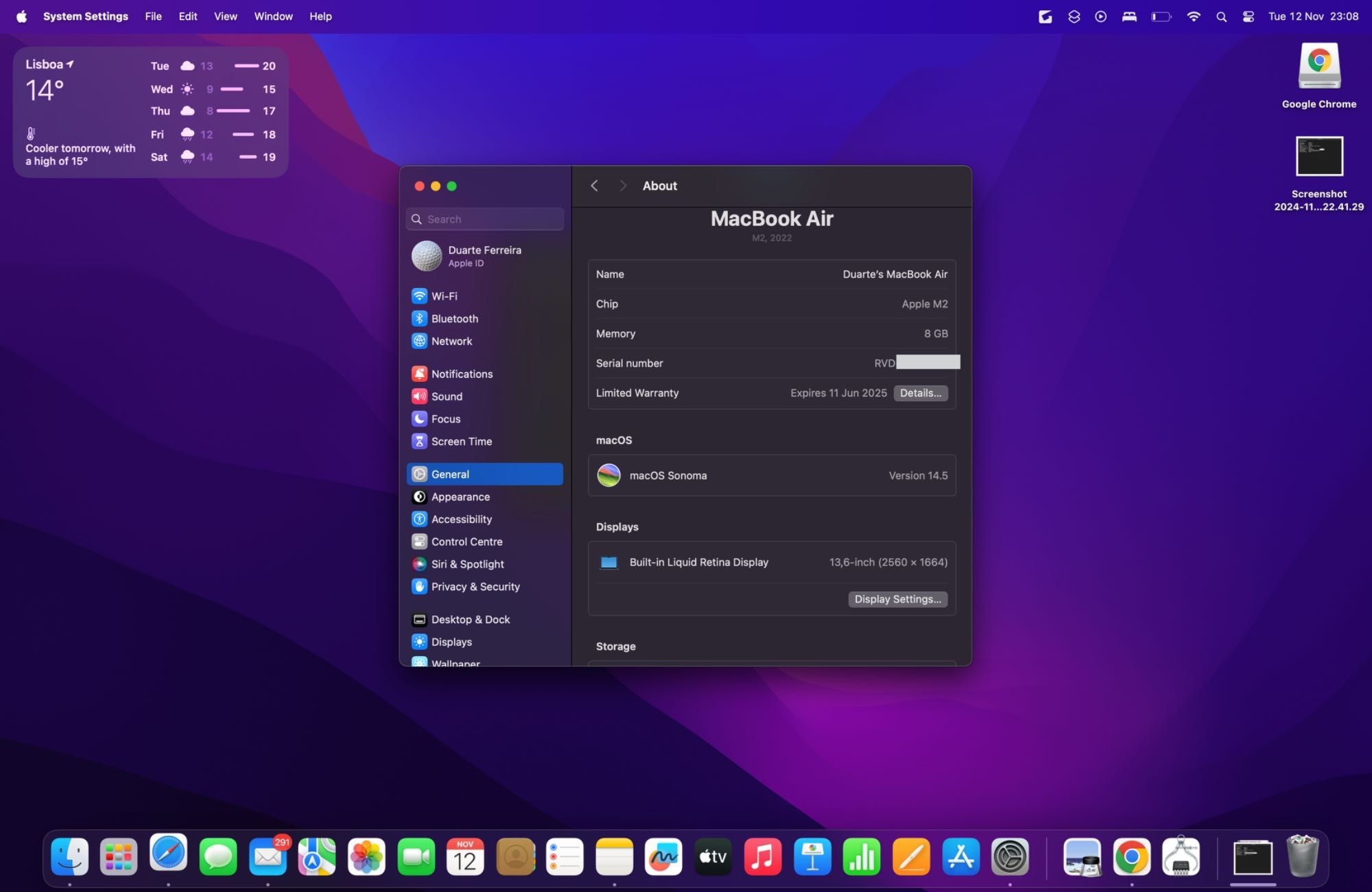This screenshot has height=892, width=1372.
Task: Click the sidebar Search field
Action: [x=484, y=219]
